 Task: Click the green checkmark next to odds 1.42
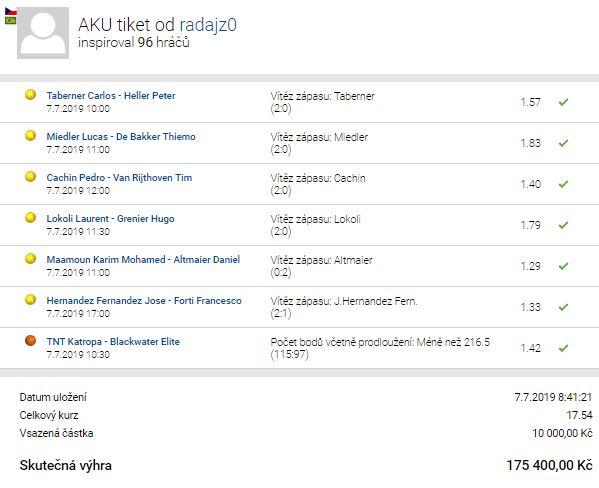(x=563, y=348)
